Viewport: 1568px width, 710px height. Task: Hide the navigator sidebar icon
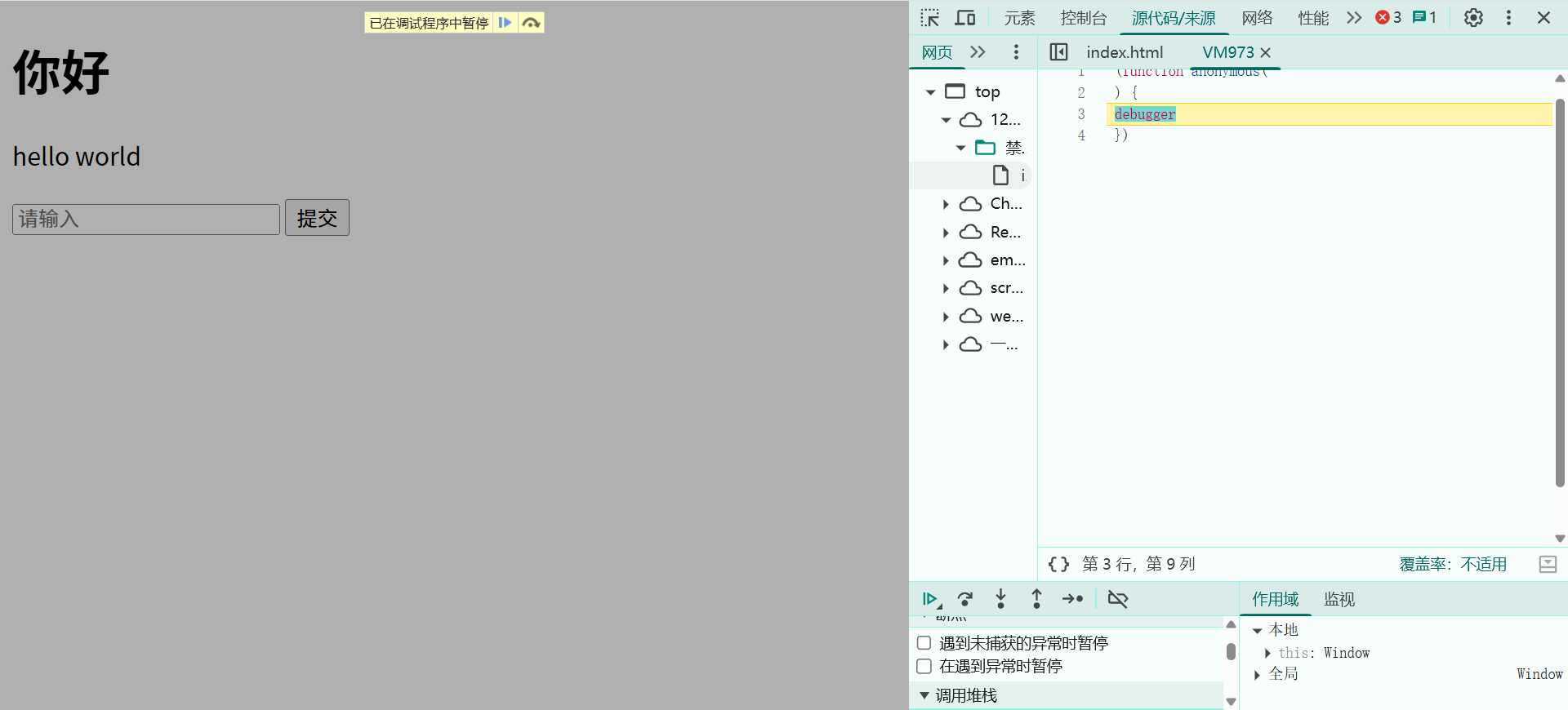(1058, 52)
